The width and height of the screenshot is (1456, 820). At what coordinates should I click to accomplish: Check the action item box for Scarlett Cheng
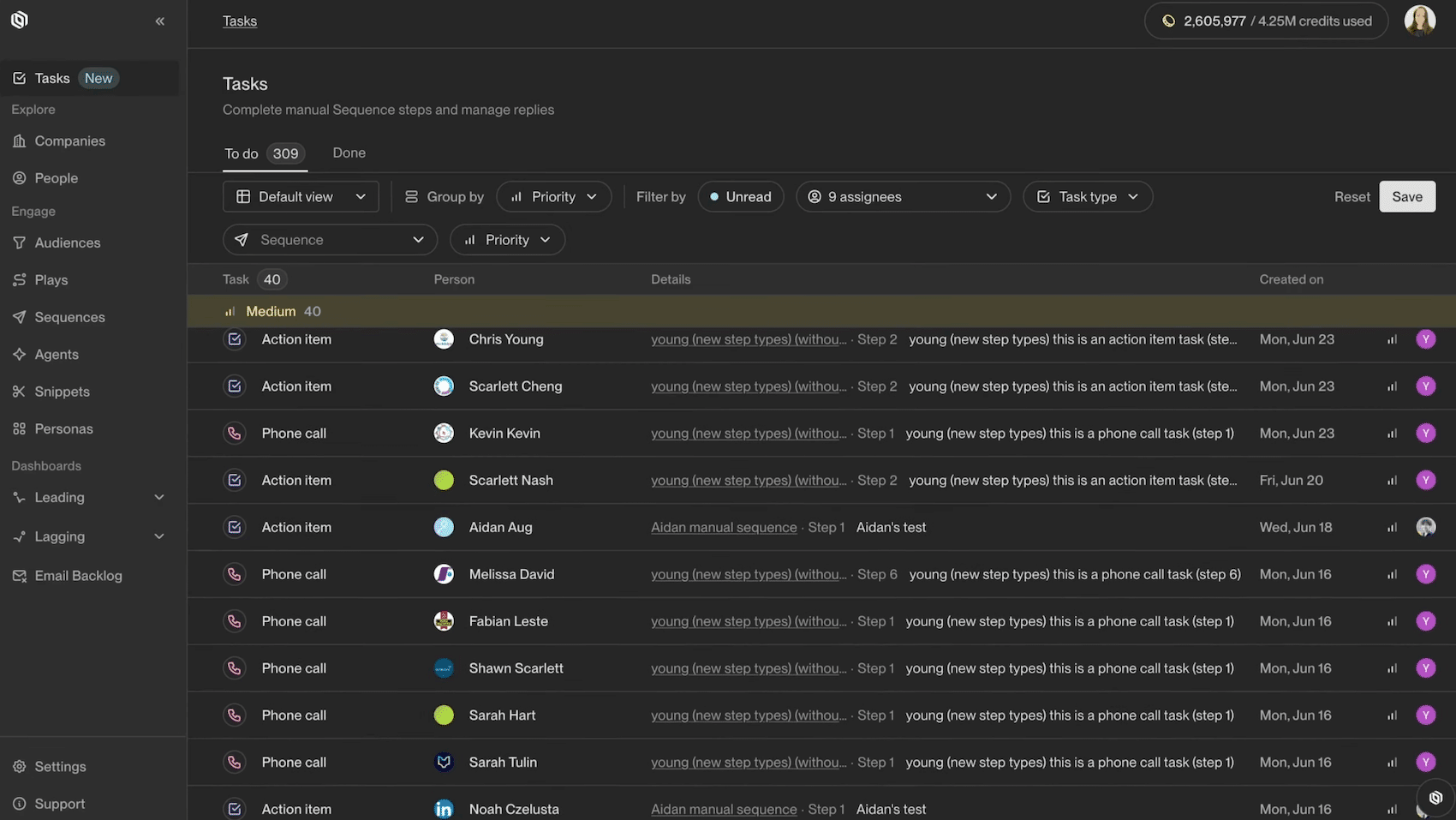[x=234, y=386]
